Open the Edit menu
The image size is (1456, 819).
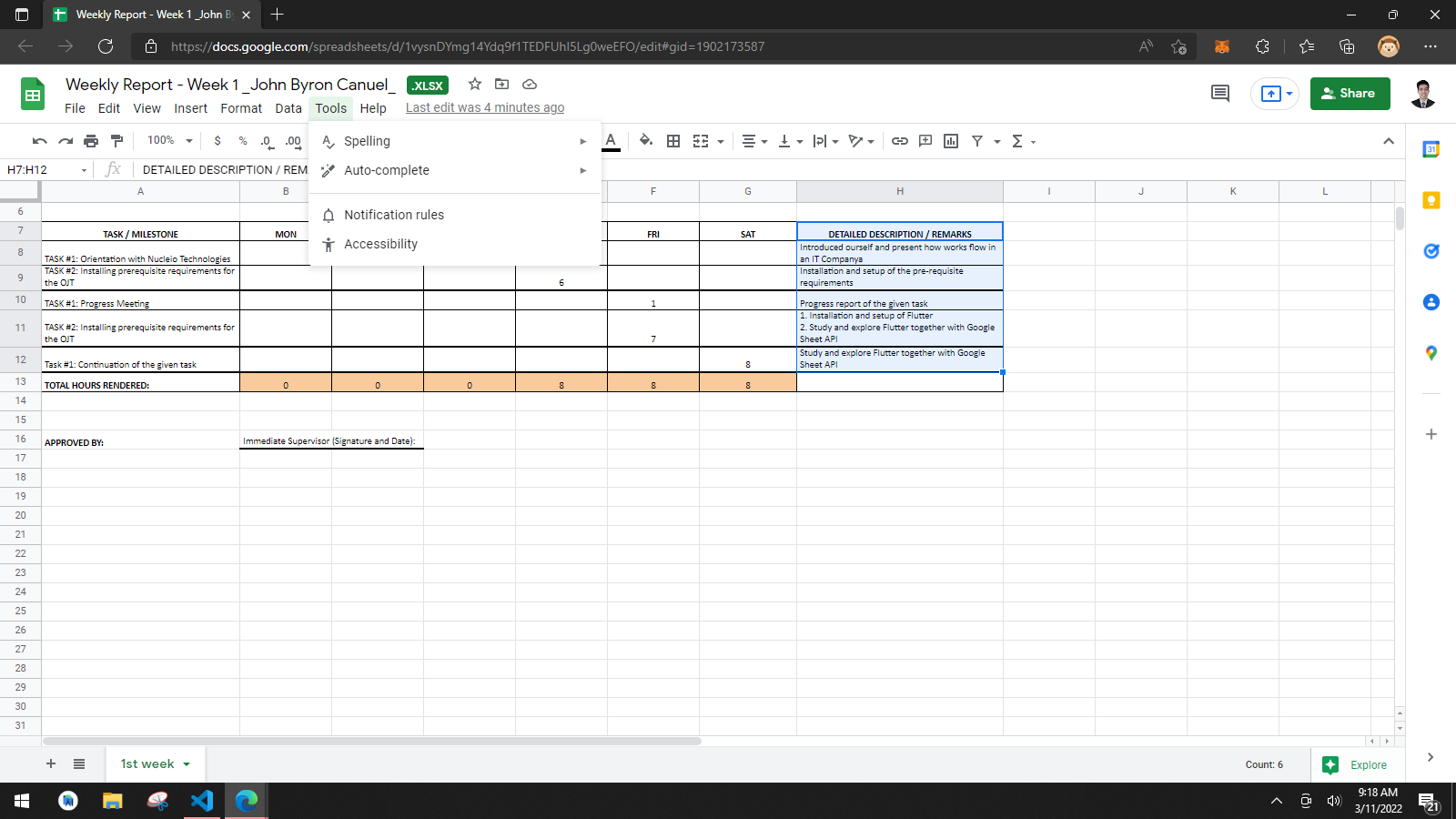pos(109,108)
